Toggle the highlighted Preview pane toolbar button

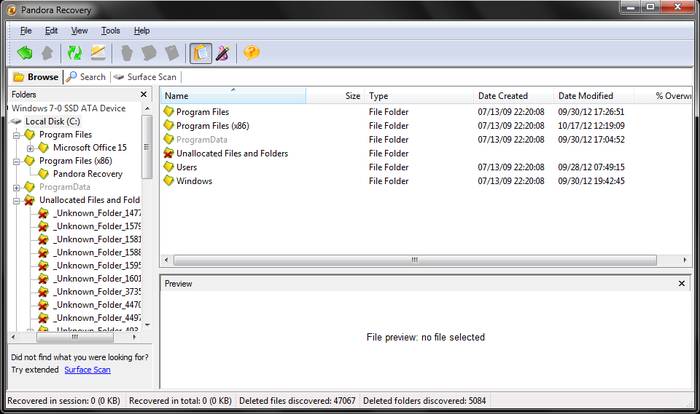click(x=201, y=53)
